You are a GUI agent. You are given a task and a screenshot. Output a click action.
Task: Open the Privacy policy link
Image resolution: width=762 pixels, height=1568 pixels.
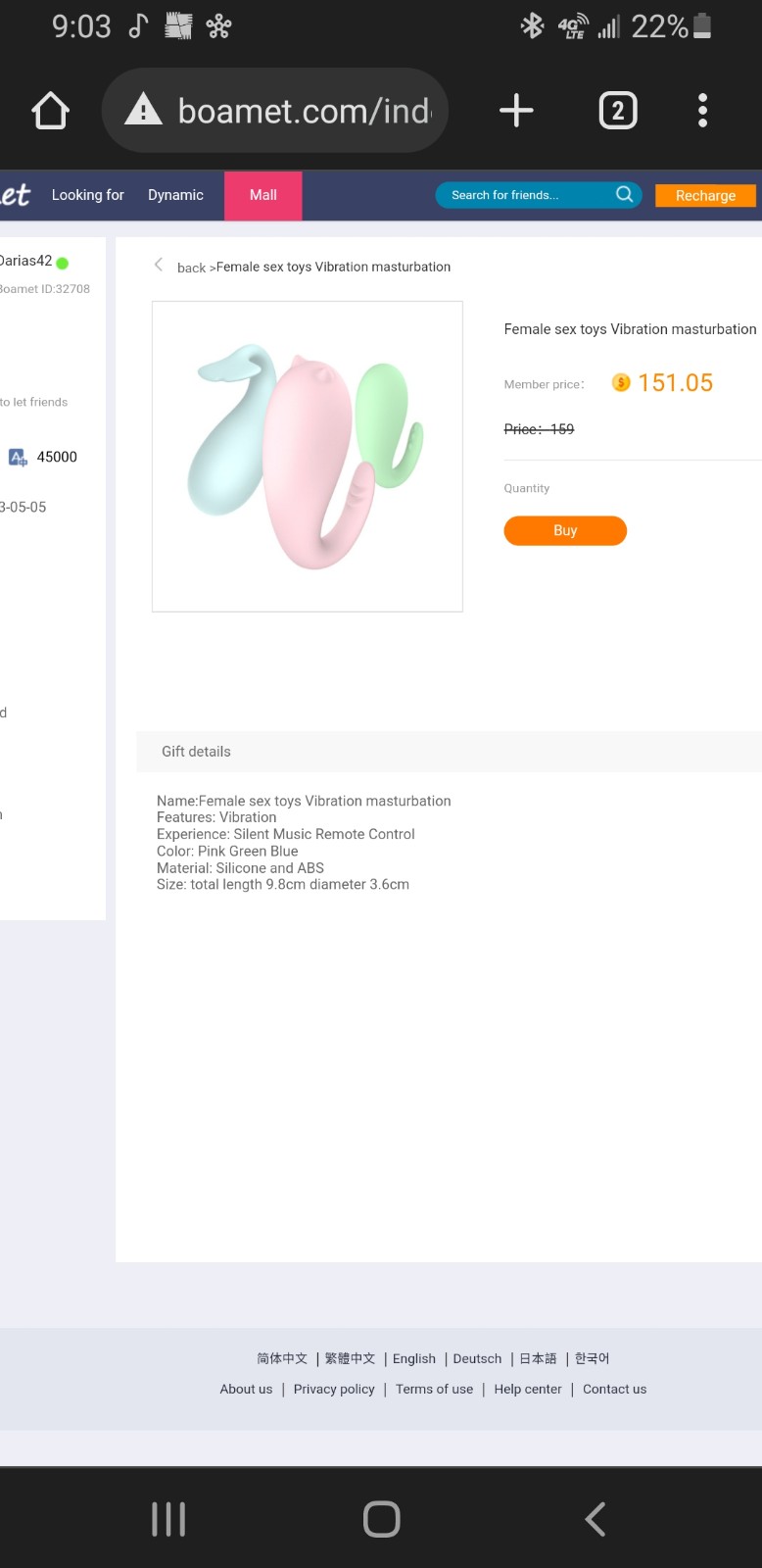coord(334,1389)
